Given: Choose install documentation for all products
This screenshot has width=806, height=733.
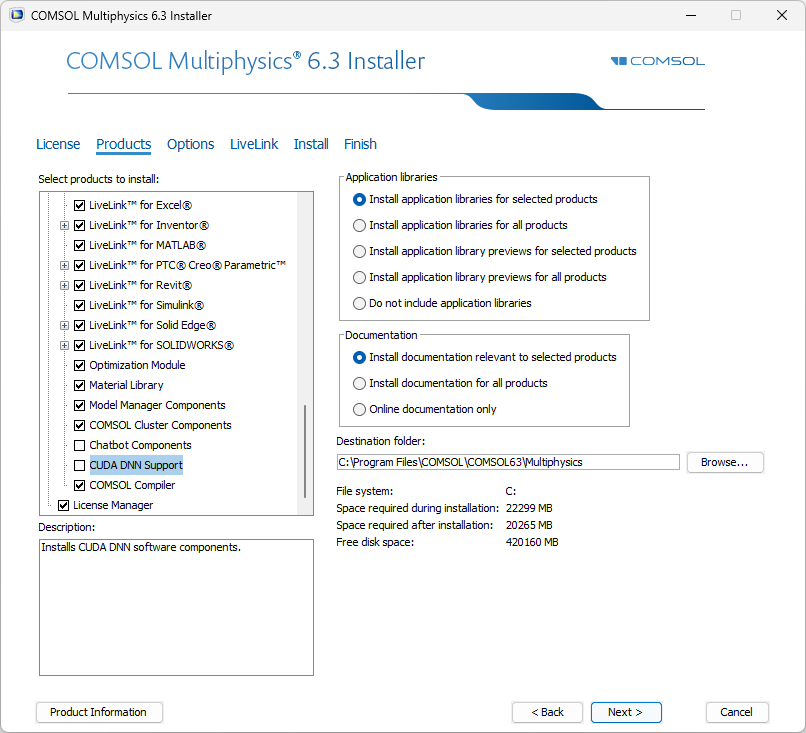Looking at the screenshot, I should [x=359, y=383].
